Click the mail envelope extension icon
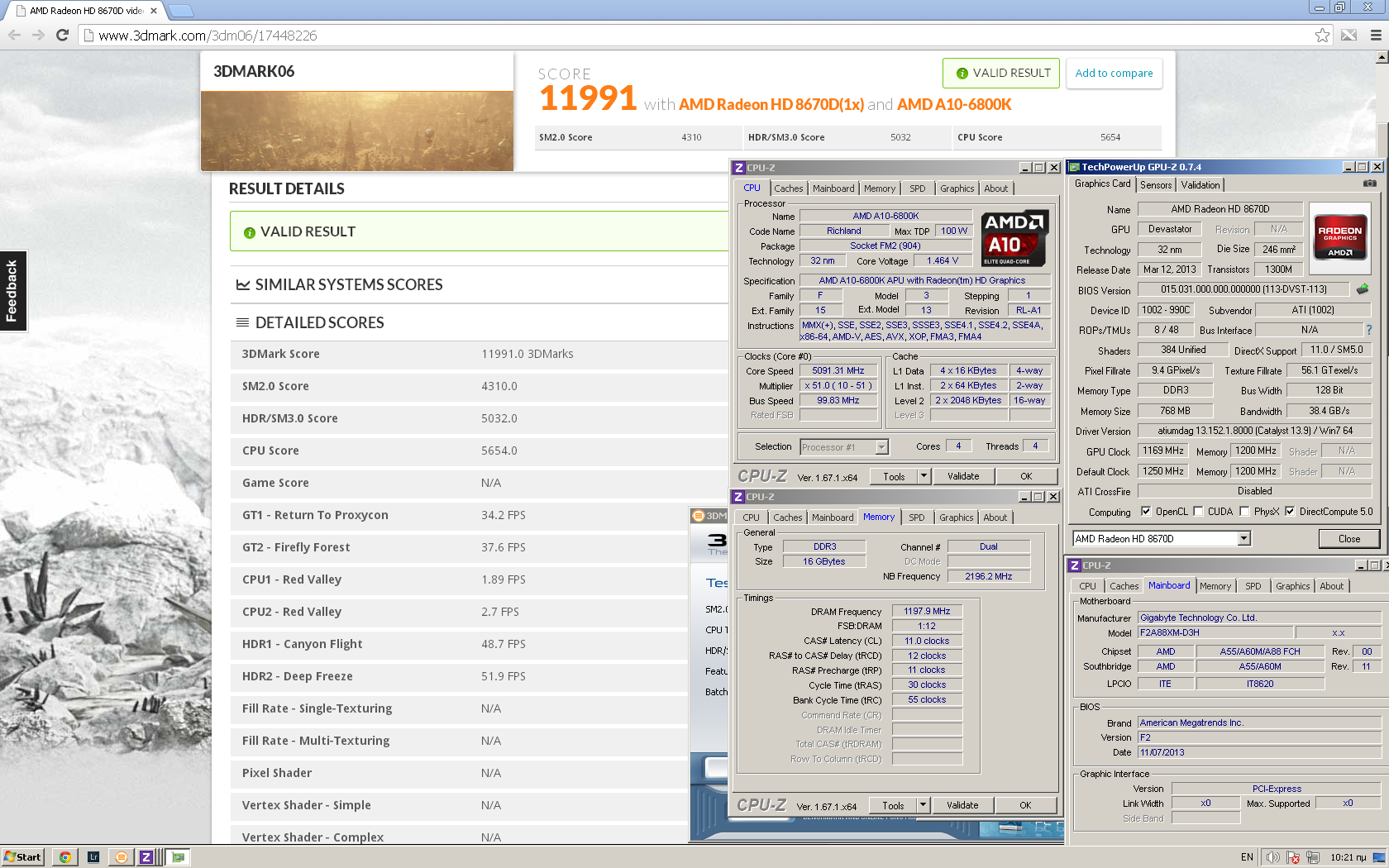The image size is (1389, 868). click(1348, 35)
